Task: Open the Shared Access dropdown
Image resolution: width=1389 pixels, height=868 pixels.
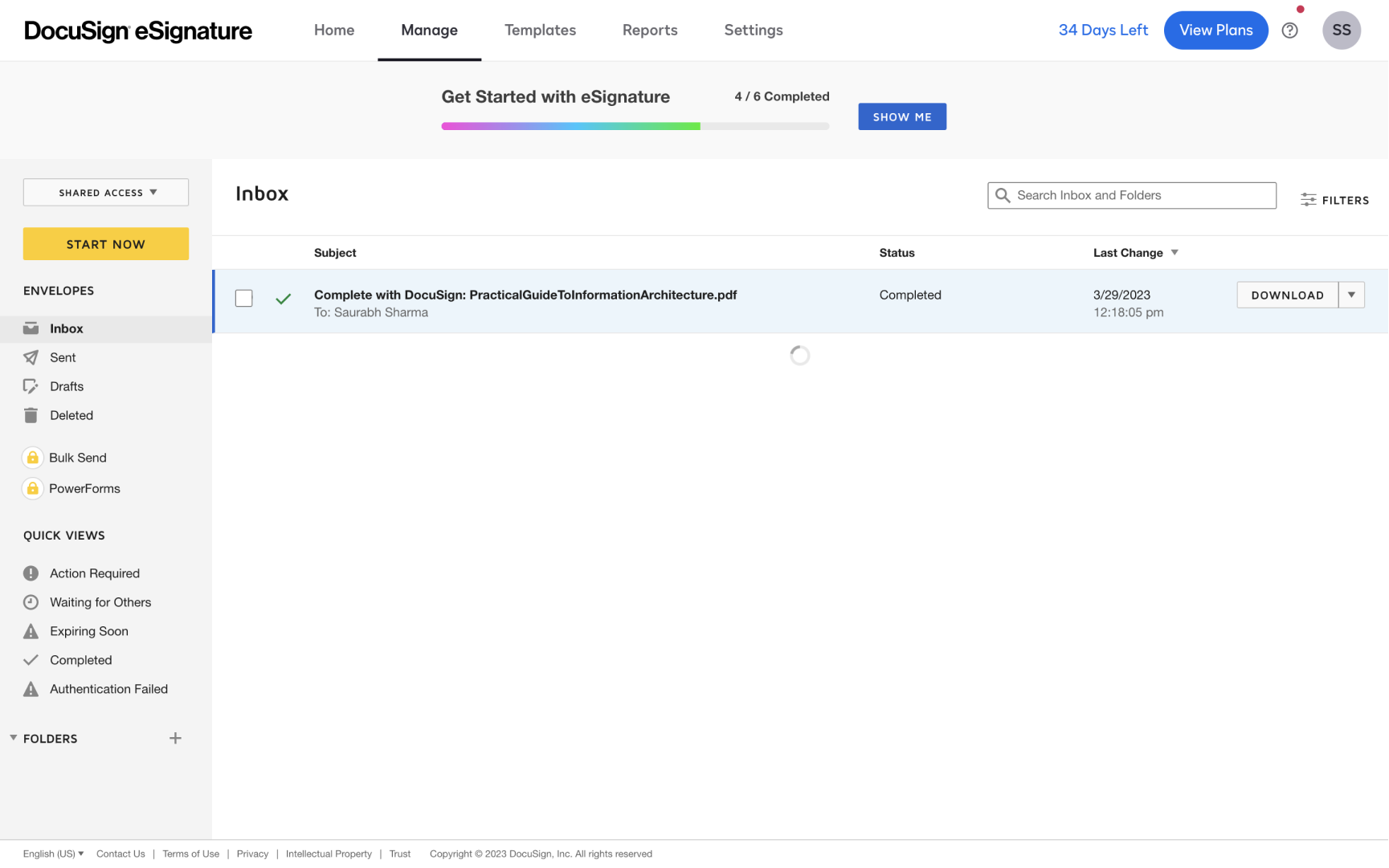Action: [106, 193]
